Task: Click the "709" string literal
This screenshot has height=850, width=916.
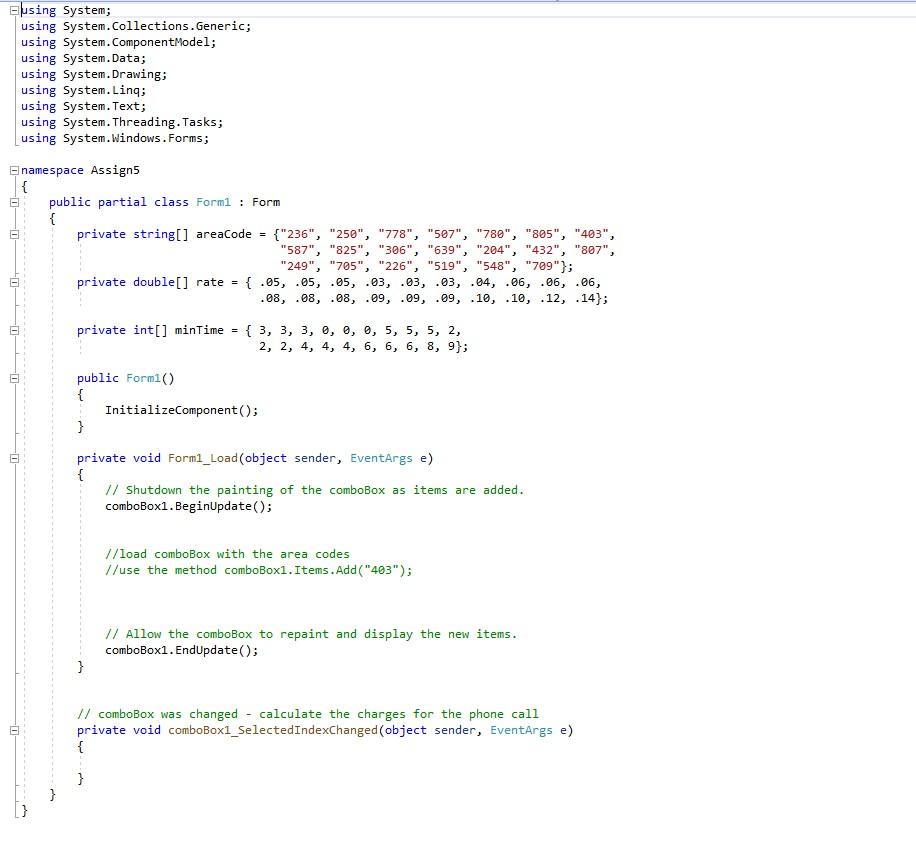Action: tap(543, 266)
